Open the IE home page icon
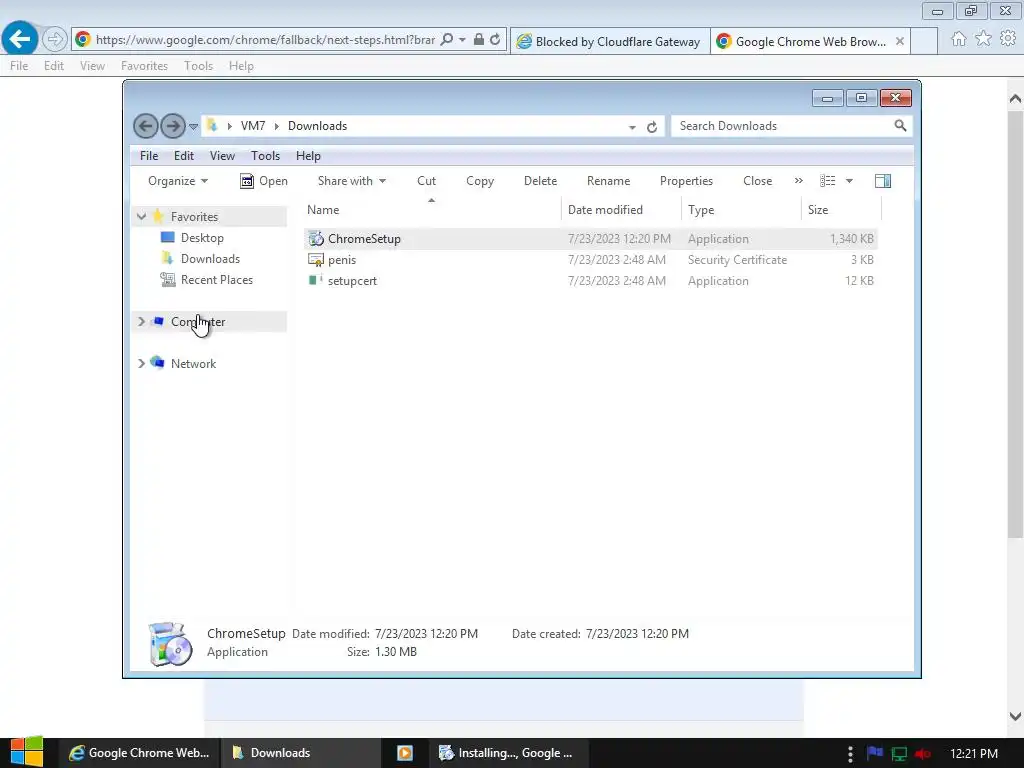The image size is (1024, 768). (x=959, y=39)
